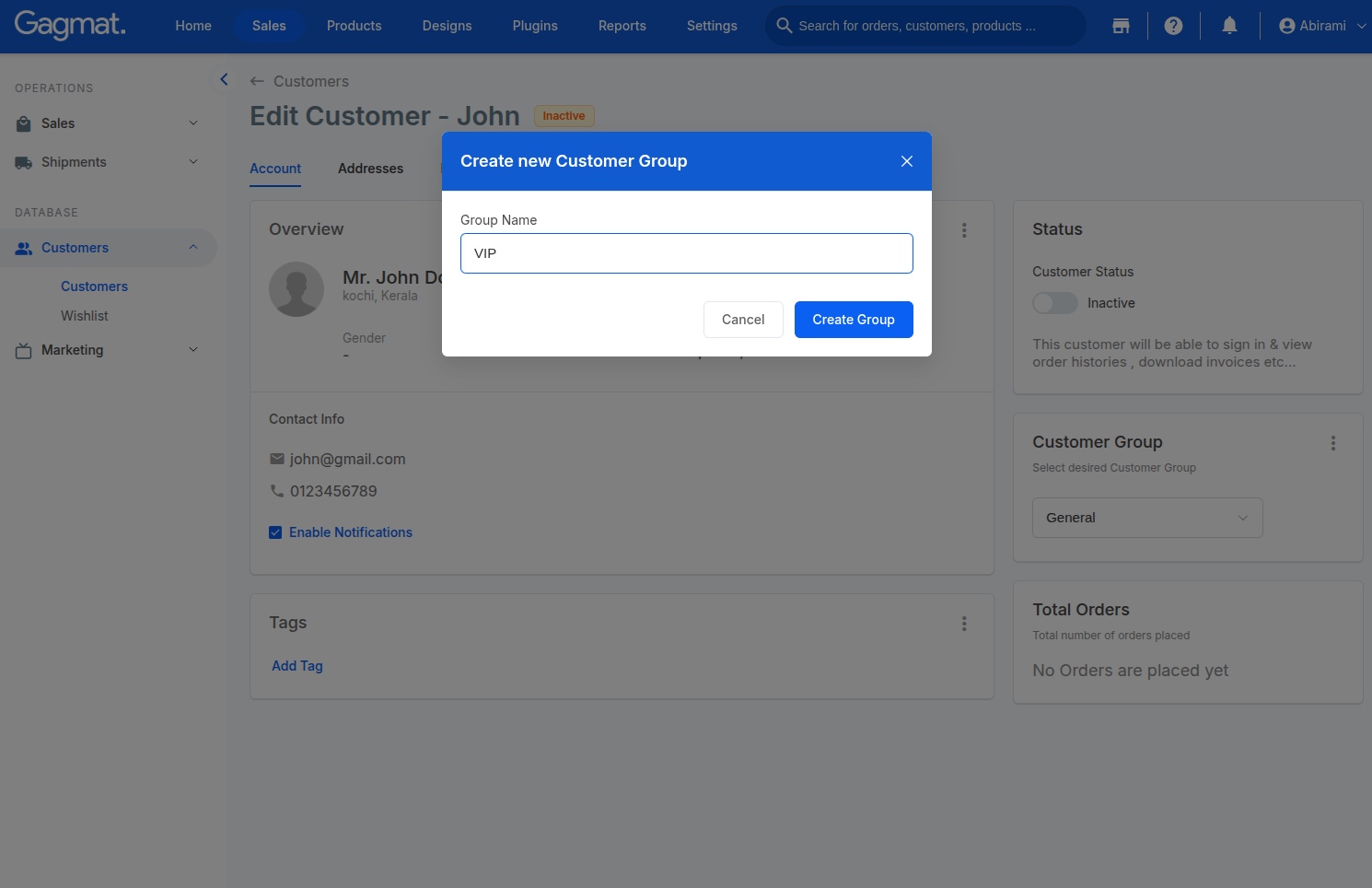Collapse the sidebar with the chevron arrow
Screen dimensions: 1372x888
[224, 79]
